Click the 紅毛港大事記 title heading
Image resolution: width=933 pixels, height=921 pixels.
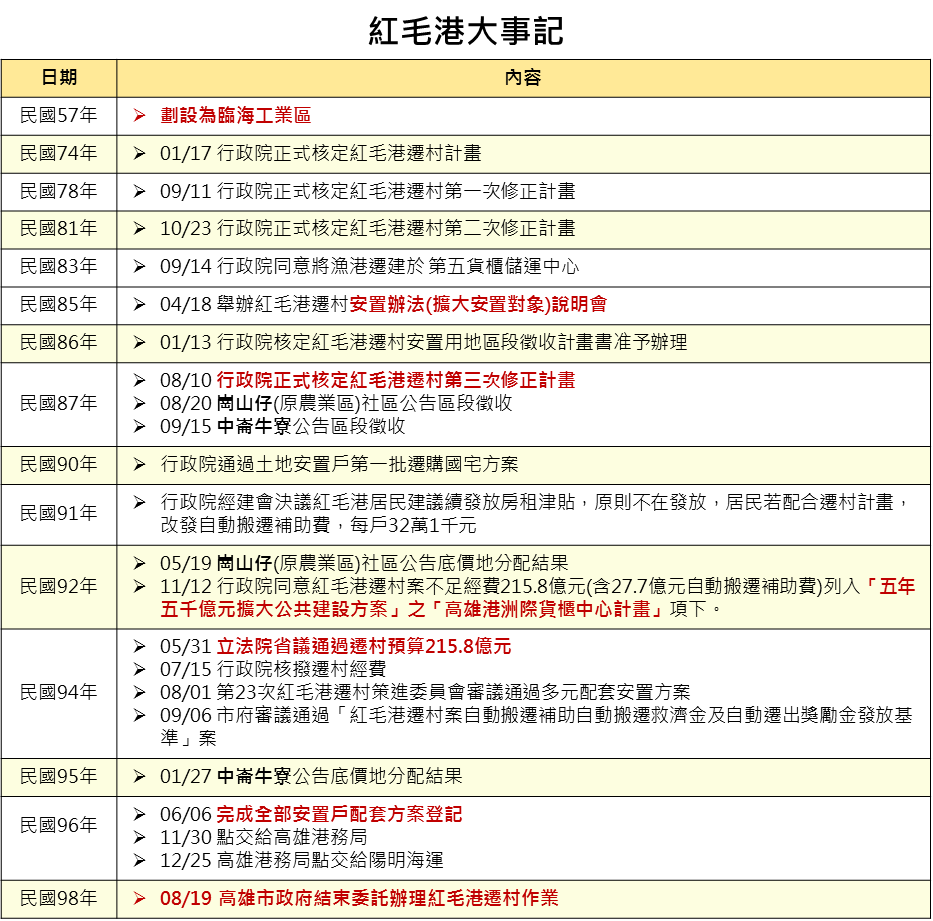click(x=466, y=30)
